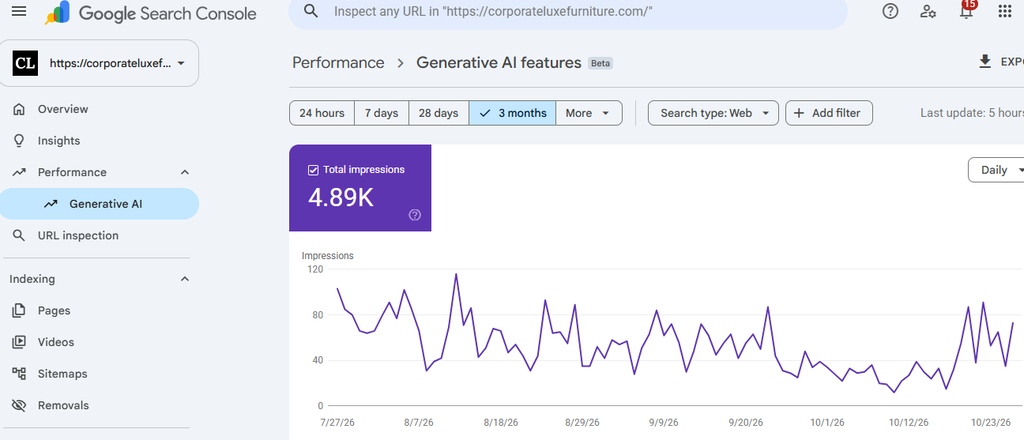
Task: Open the help question mark icon
Action: coord(890,11)
